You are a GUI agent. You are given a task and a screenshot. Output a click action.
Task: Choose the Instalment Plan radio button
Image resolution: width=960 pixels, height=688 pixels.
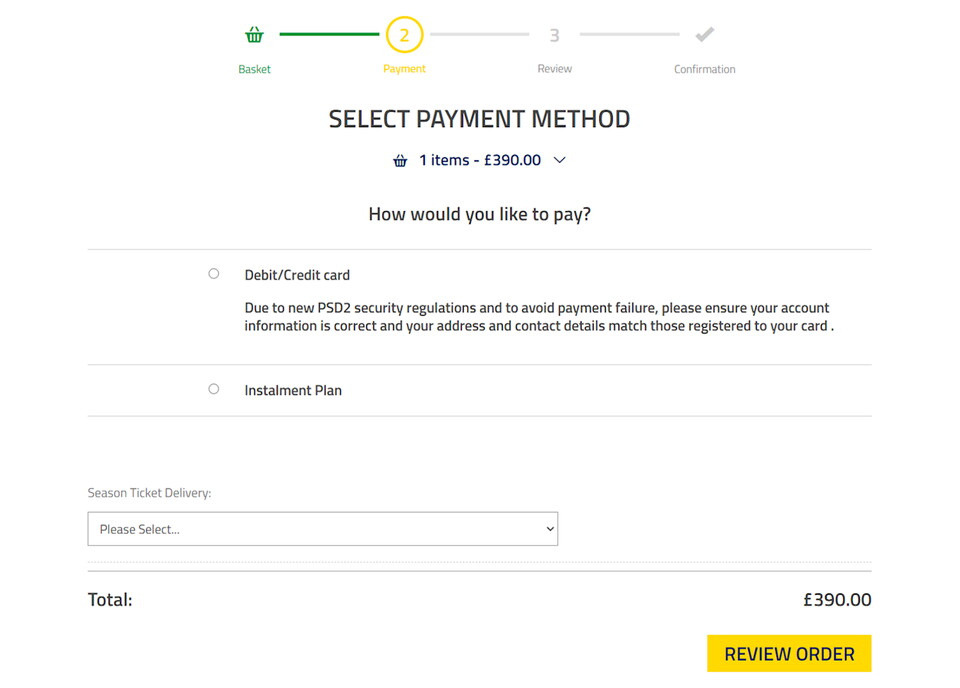pyautogui.click(x=214, y=389)
